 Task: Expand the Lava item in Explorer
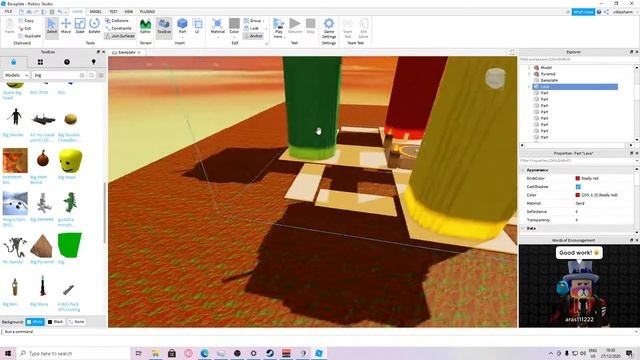(x=529, y=87)
